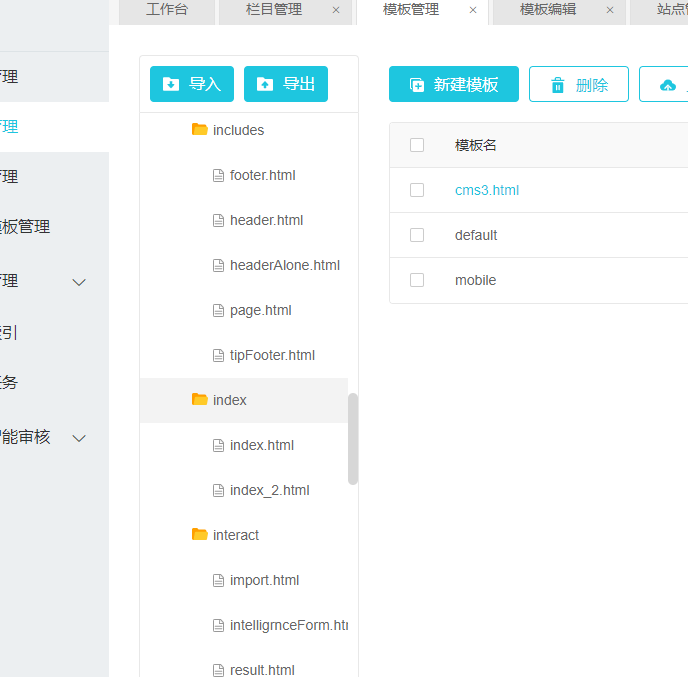Screen dimensions: 688x677
Task: Close the 栏目管理 tab
Action: 336,10
